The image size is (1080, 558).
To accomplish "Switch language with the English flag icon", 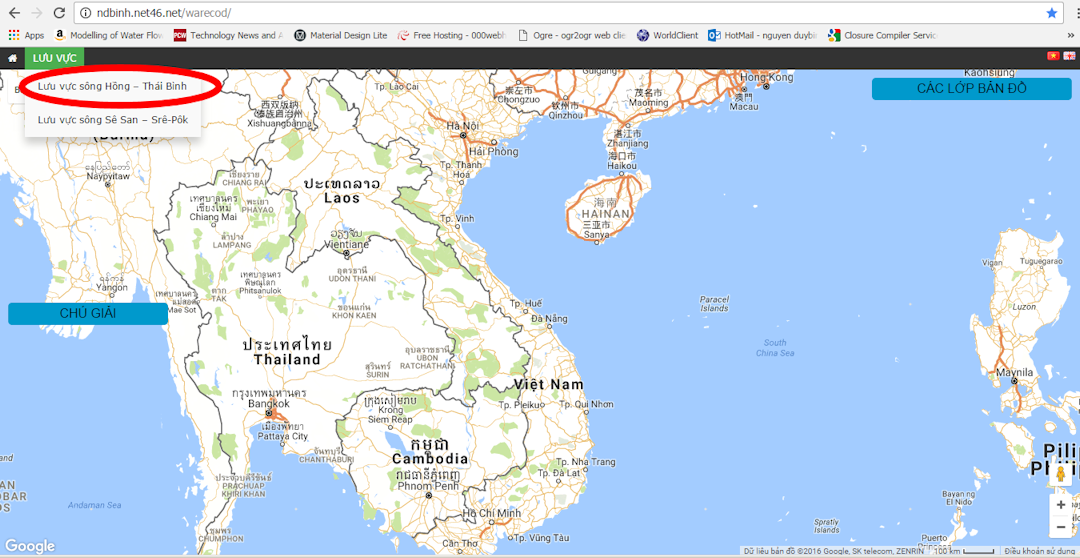I will coord(1068,57).
